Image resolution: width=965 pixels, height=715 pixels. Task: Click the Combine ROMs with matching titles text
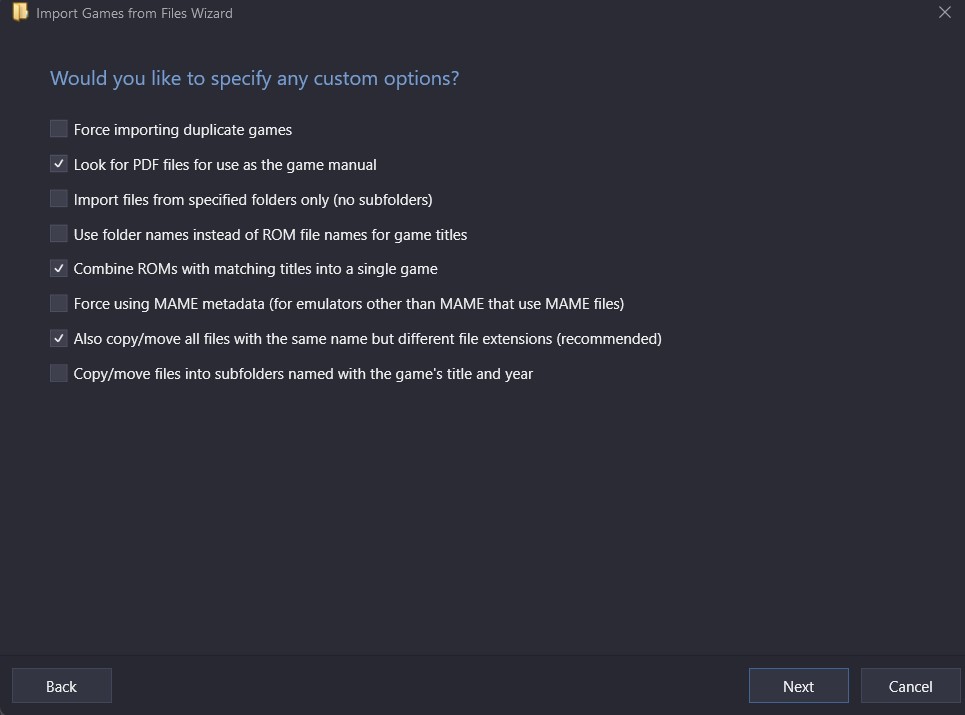point(255,269)
